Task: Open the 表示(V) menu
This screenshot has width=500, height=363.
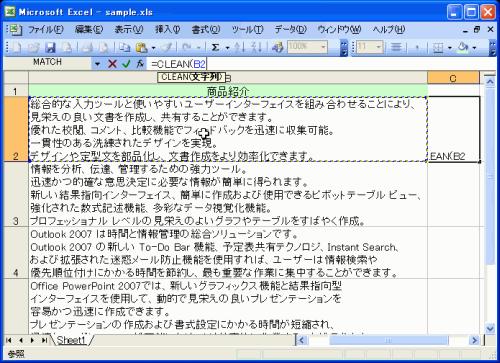Action: [x=129, y=30]
